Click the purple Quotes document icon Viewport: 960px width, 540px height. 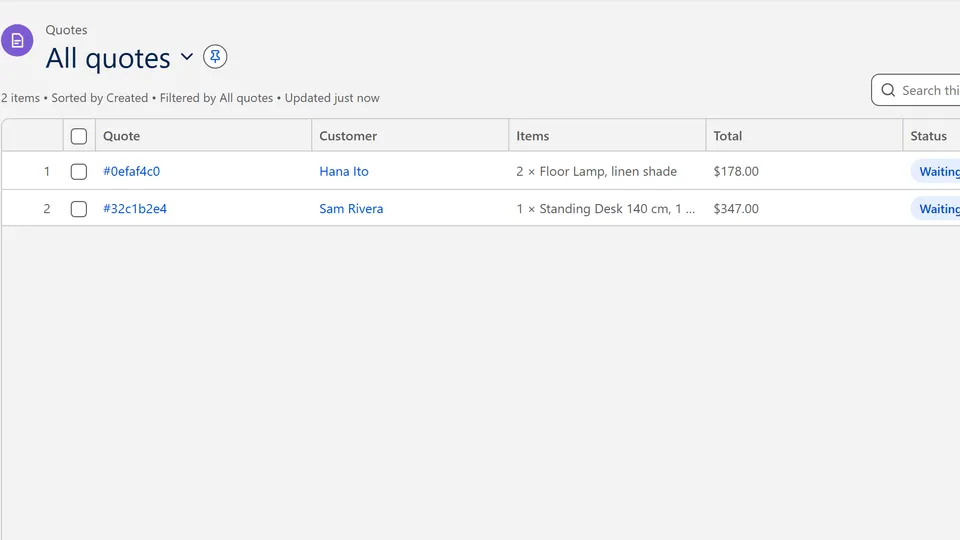(x=17, y=40)
